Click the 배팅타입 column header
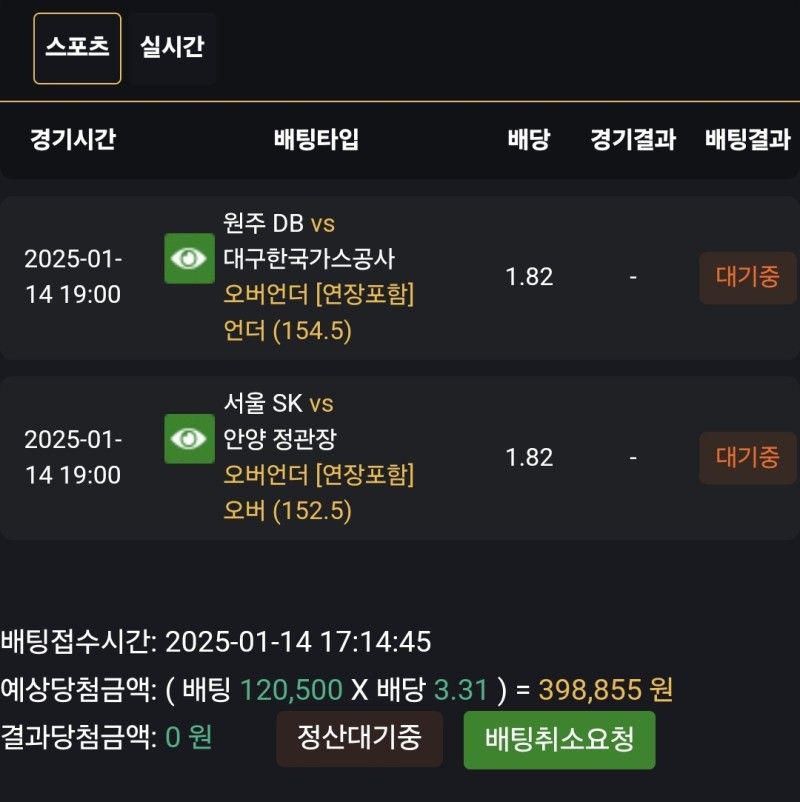 tap(316, 140)
